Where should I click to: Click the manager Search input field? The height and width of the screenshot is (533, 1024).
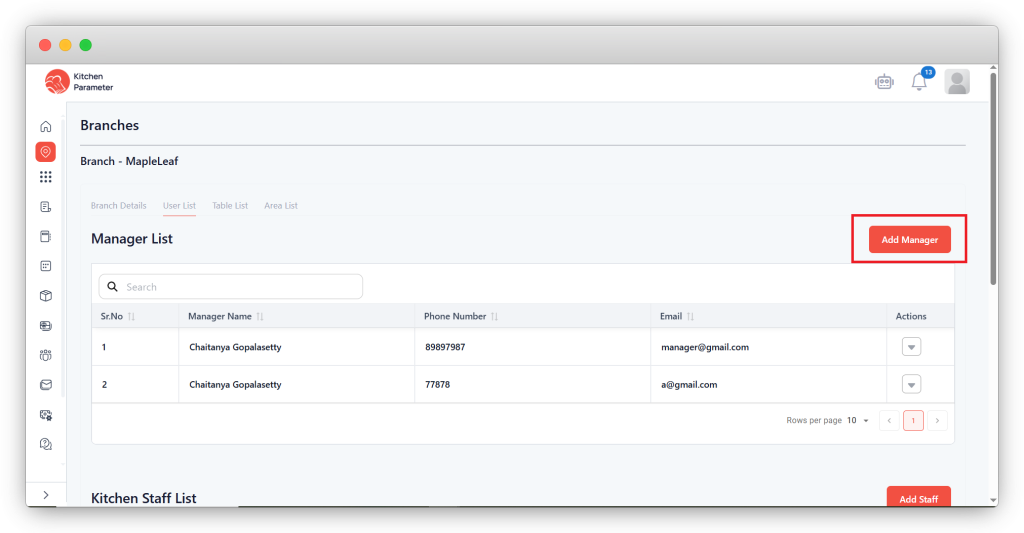click(x=240, y=287)
